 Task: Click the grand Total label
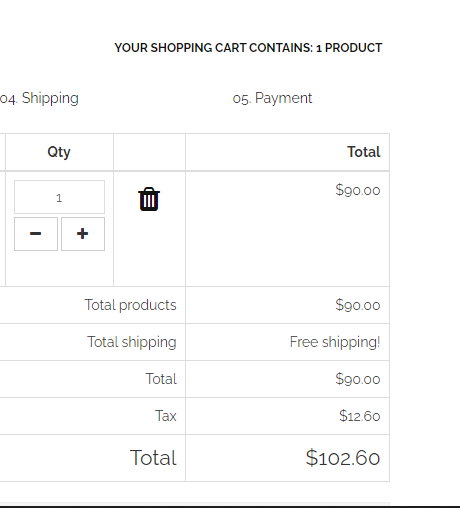click(153, 458)
